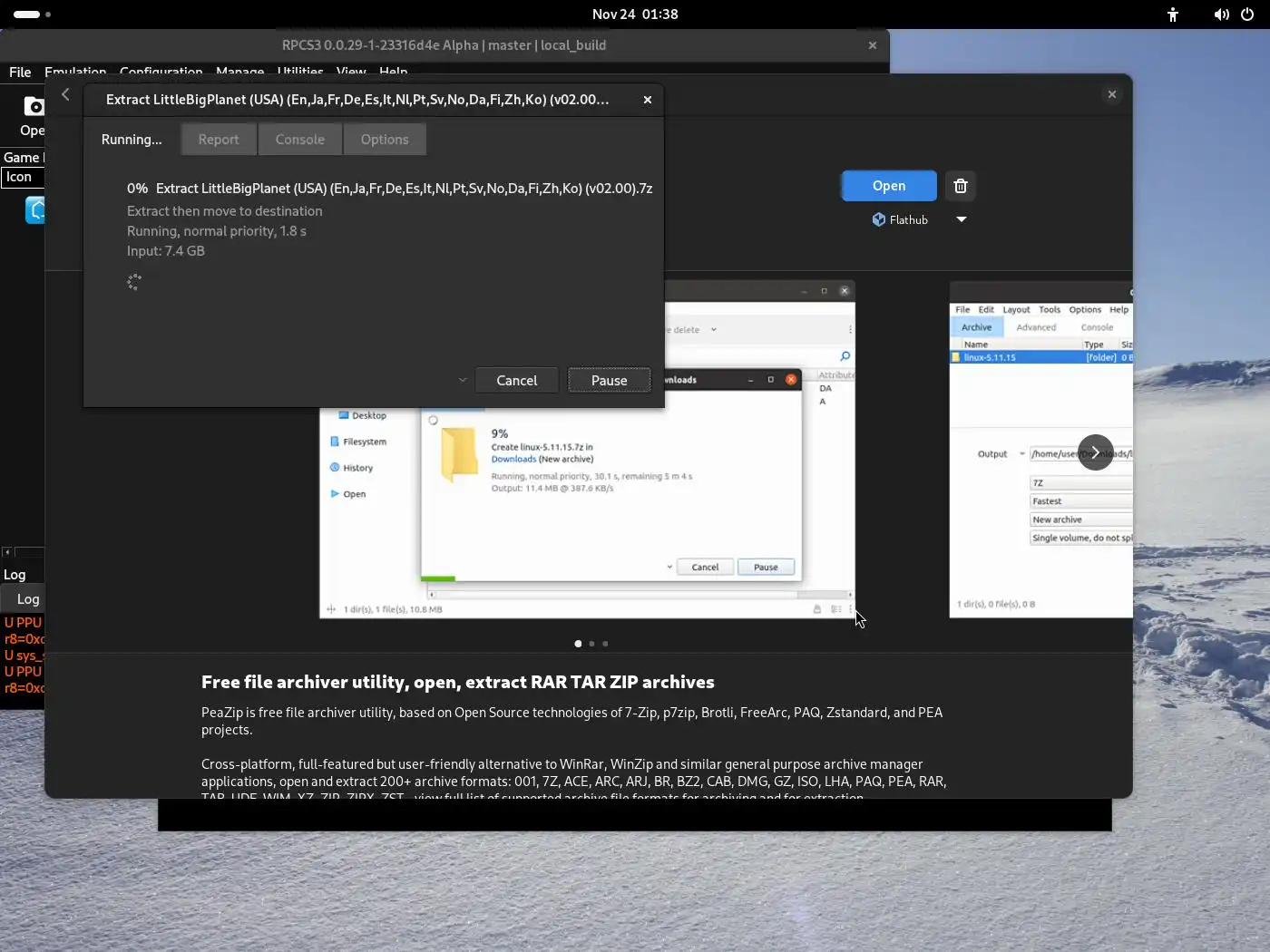The image size is (1270, 952).
Task: Expand the chevron beside Cancel
Action: pyautogui.click(x=463, y=380)
